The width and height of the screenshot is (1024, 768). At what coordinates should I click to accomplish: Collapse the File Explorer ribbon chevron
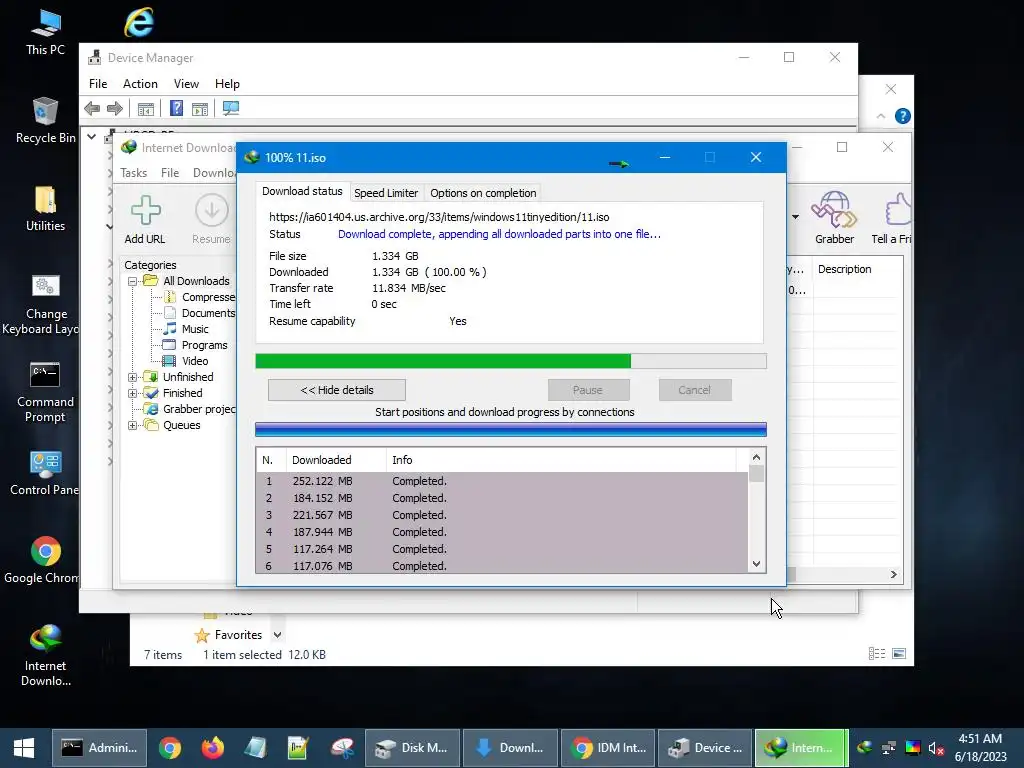[x=881, y=116]
